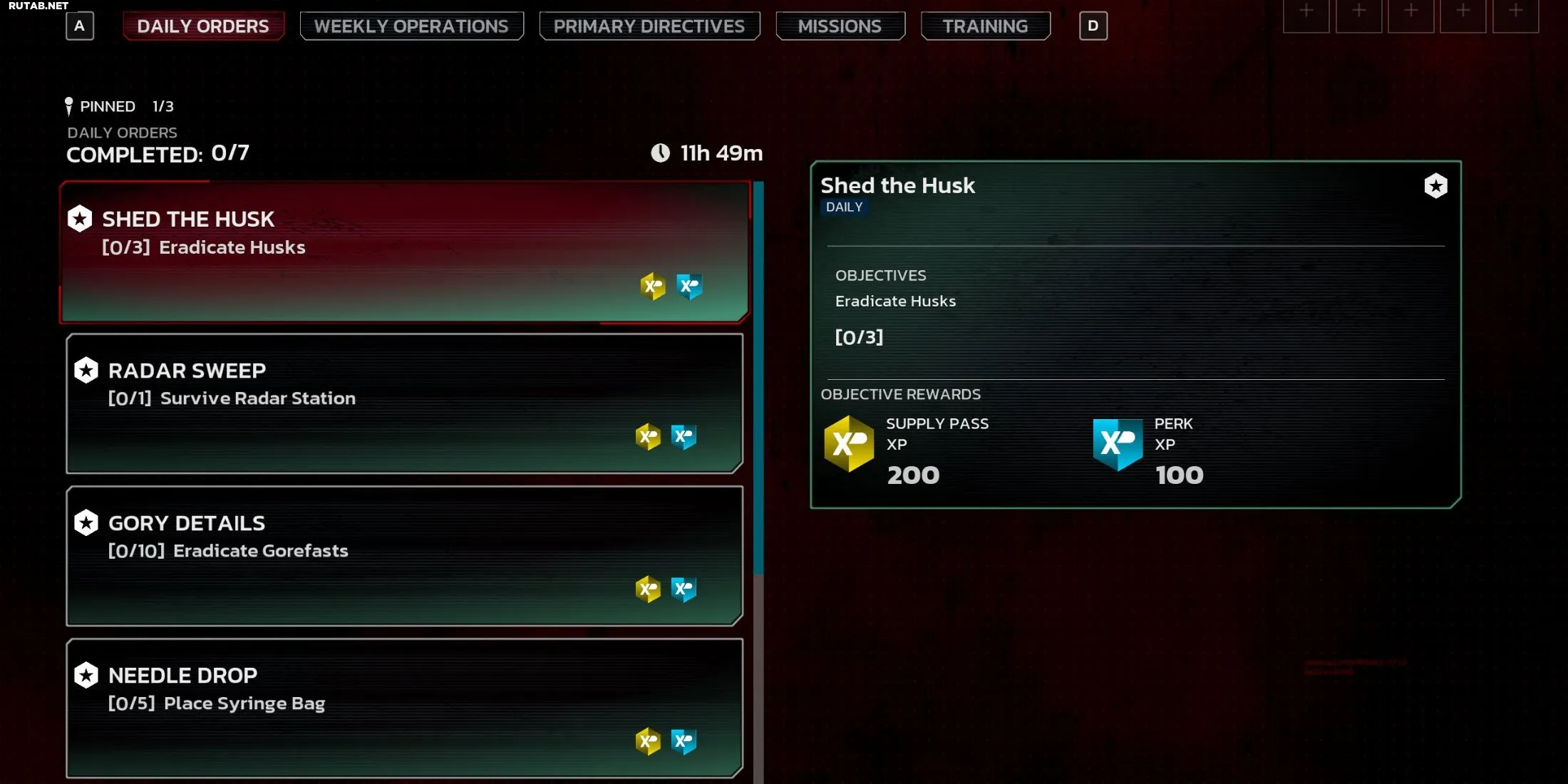
Task: Click the pinned marker icon
Action: point(68,106)
